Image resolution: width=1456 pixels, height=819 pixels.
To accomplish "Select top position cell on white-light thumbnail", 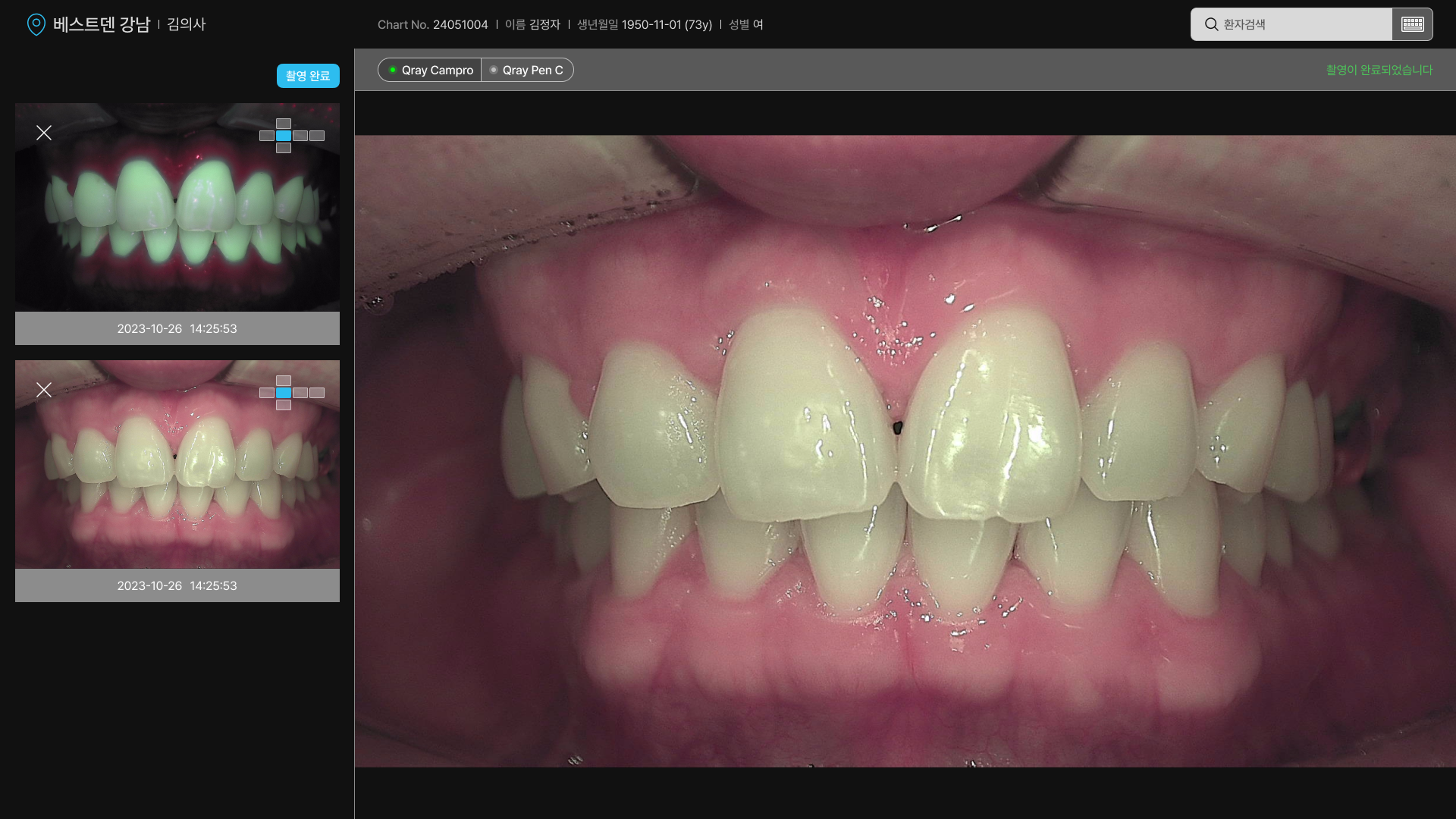I will coord(284,381).
